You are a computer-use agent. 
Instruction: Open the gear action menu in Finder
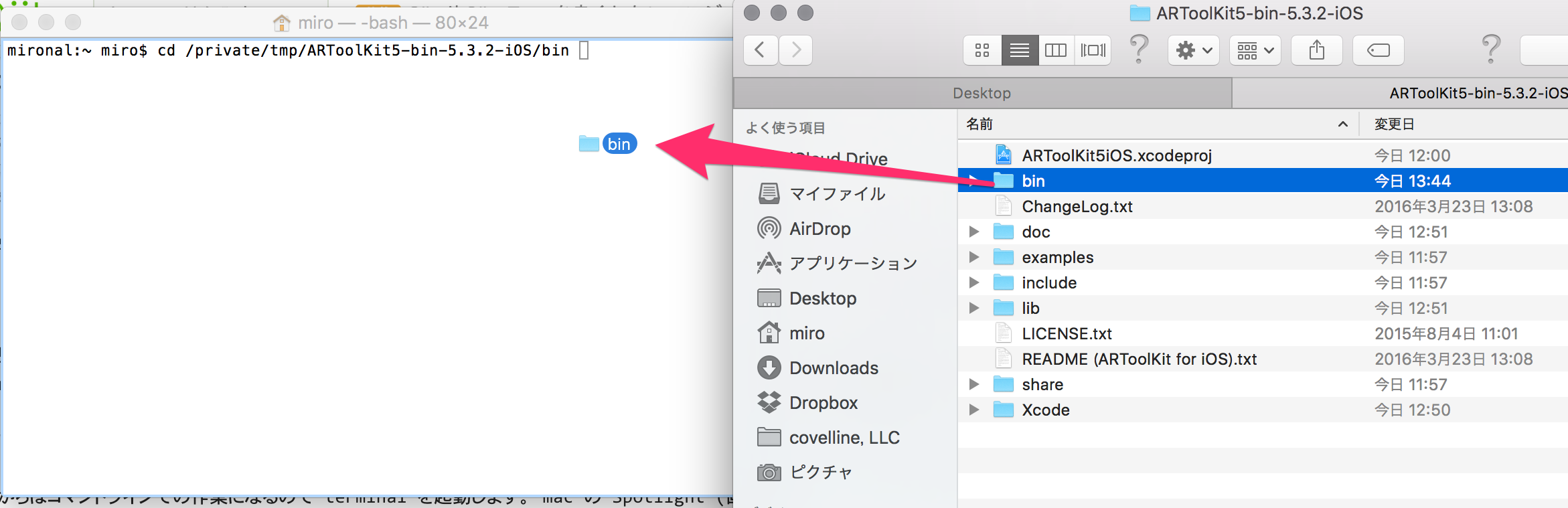coord(1194,50)
